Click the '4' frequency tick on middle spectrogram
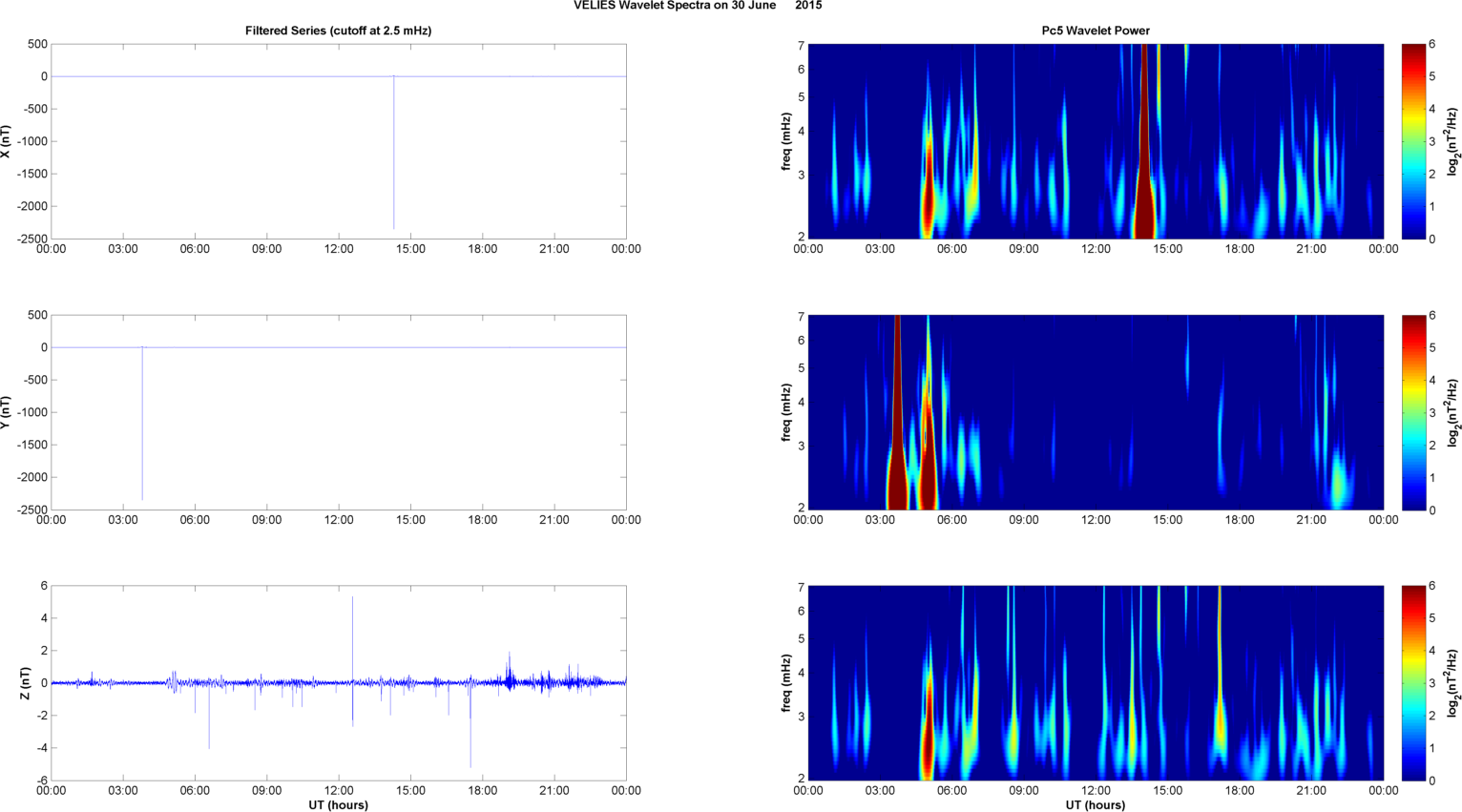 802,403
